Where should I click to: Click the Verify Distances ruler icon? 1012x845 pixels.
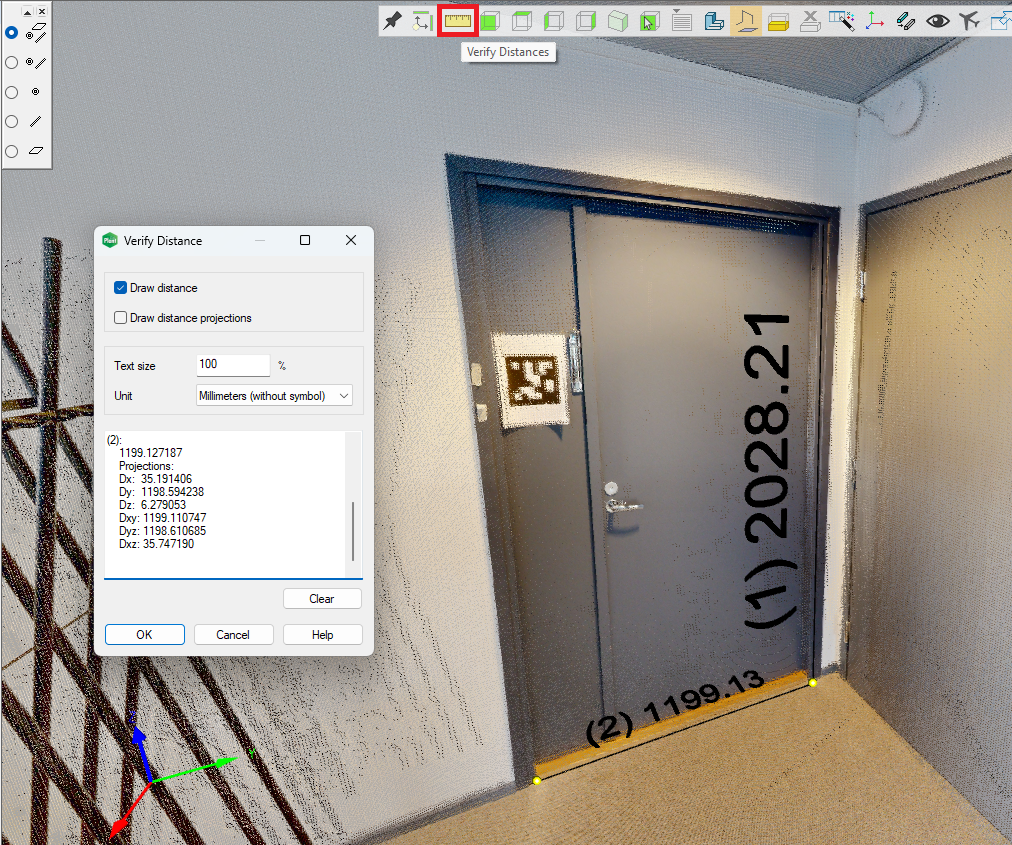pyautogui.click(x=458, y=20)
